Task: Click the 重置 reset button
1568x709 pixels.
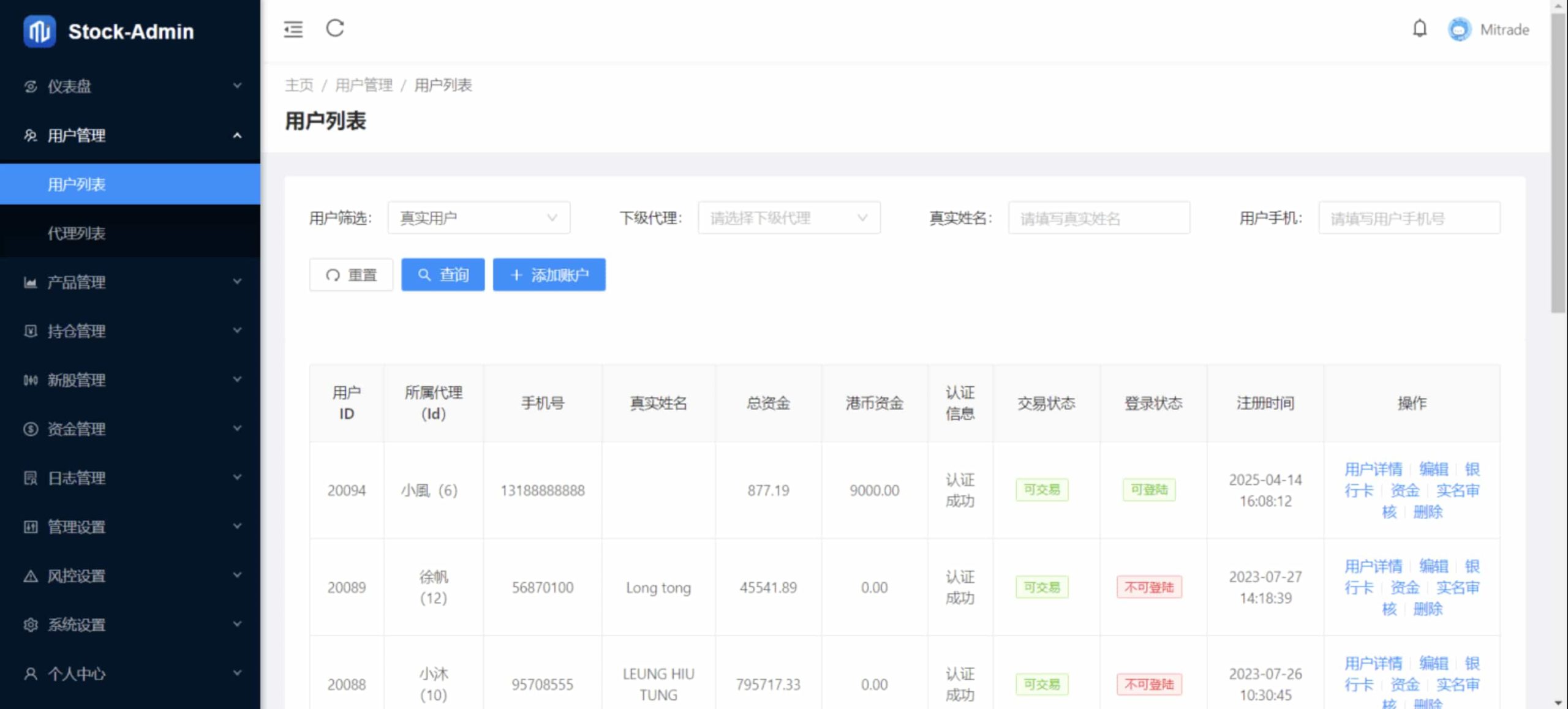Action: click(351, 274)
